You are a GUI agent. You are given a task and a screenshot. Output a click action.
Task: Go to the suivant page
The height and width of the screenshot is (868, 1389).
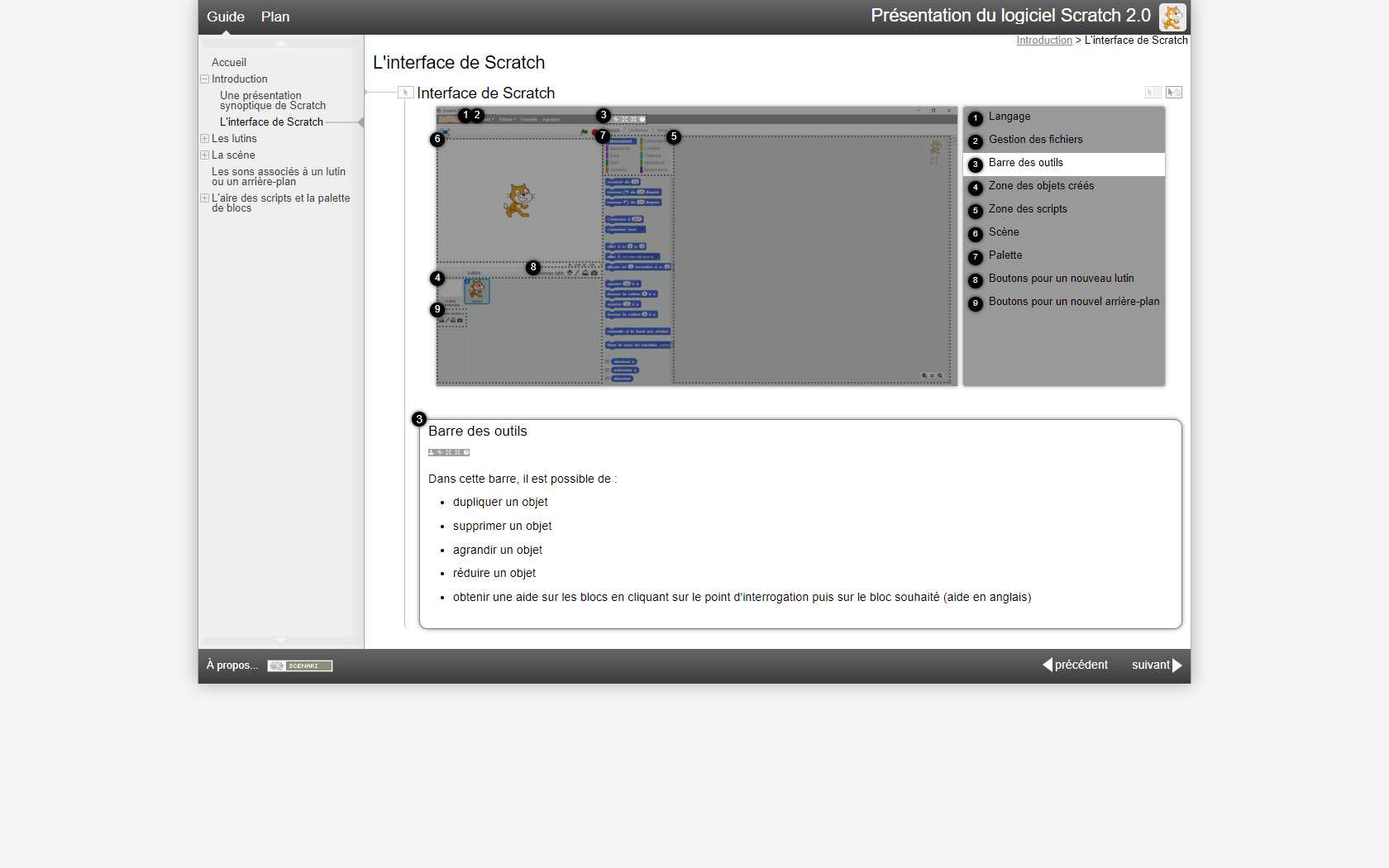click(1156, 665)
